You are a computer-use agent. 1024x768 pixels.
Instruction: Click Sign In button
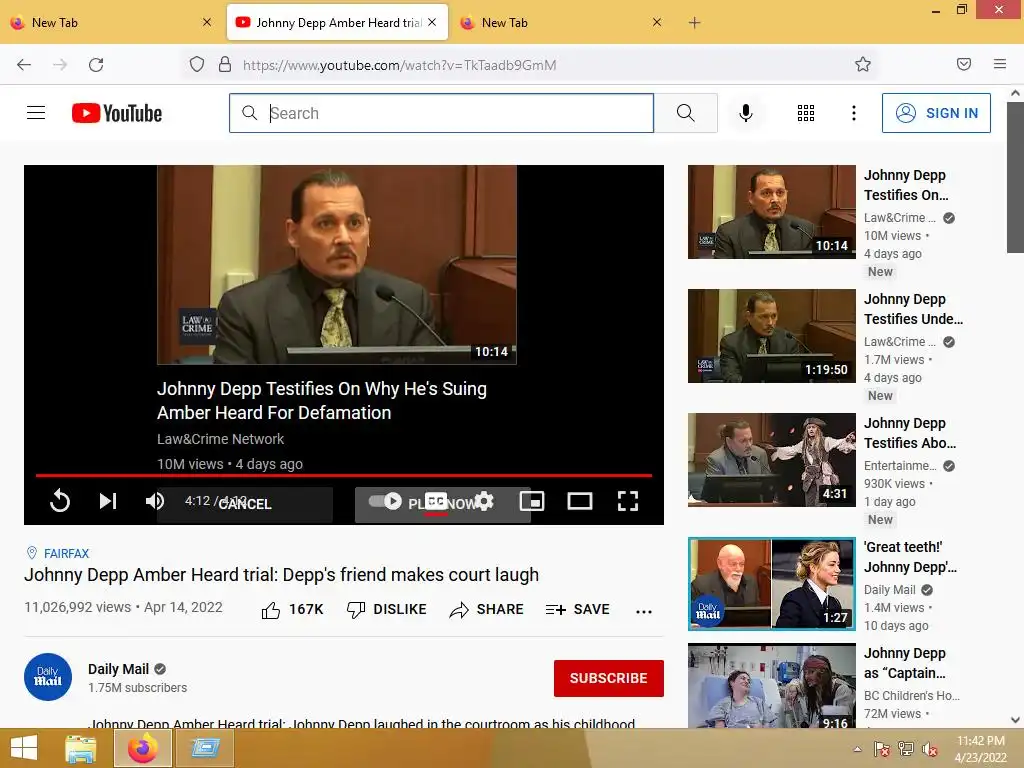pyautogui.click(x=936, y=113)
